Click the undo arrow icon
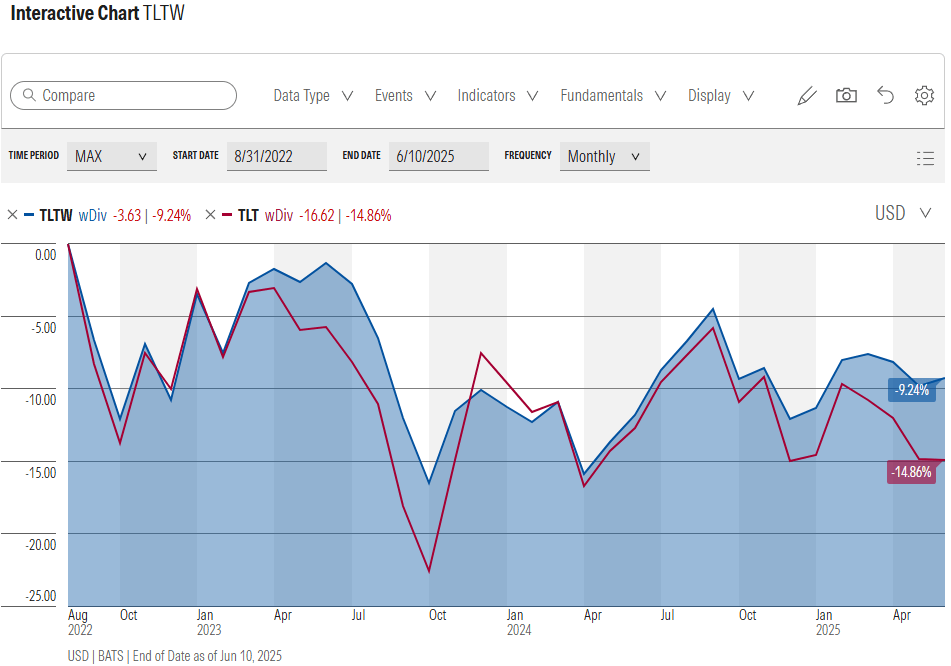 (885, 95)
